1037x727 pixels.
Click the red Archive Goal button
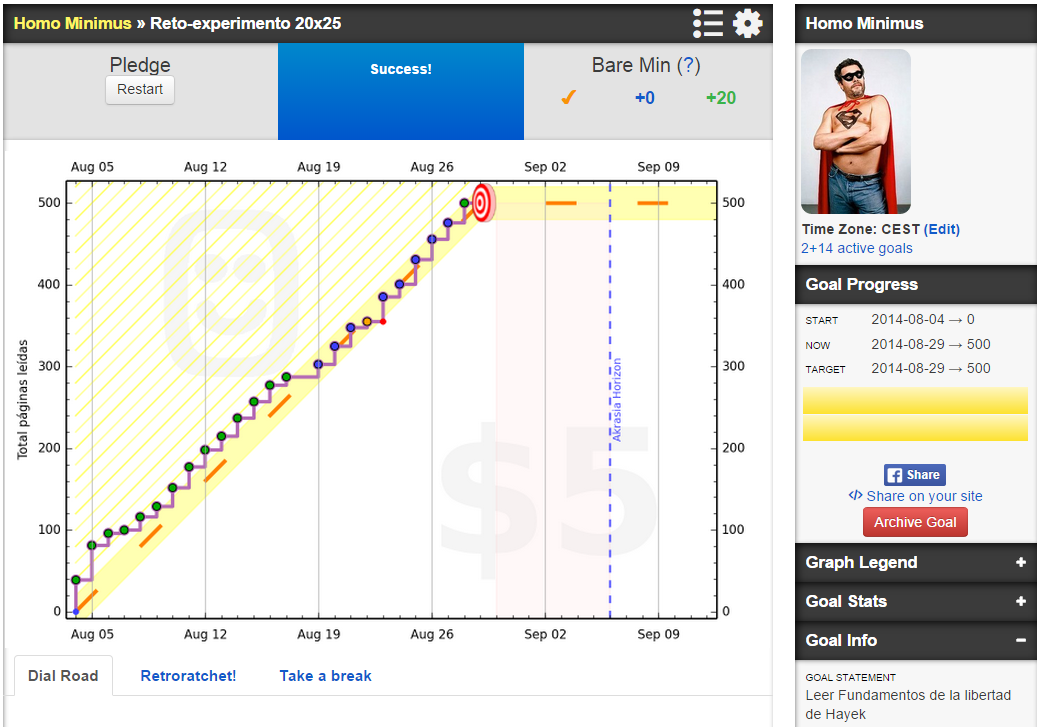coord(915,522)
